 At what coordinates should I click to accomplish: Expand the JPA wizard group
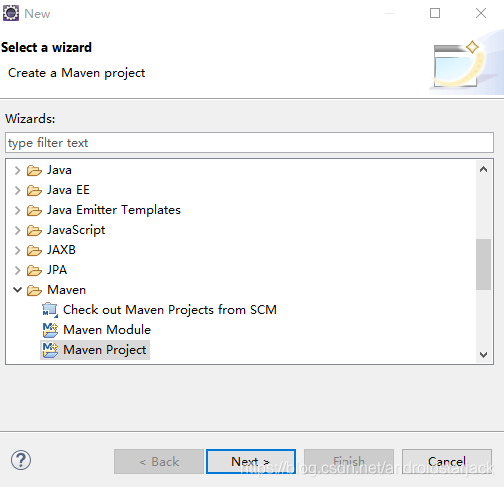[17, 270]
